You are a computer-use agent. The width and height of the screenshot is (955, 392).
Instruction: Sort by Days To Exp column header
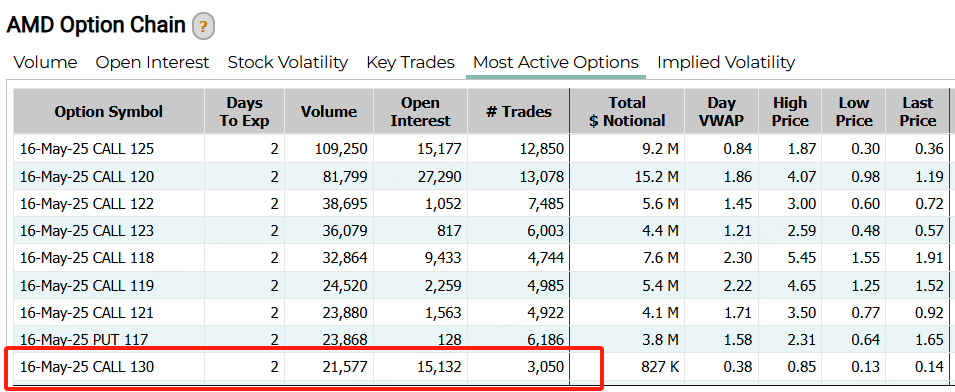tap(244, 111)
